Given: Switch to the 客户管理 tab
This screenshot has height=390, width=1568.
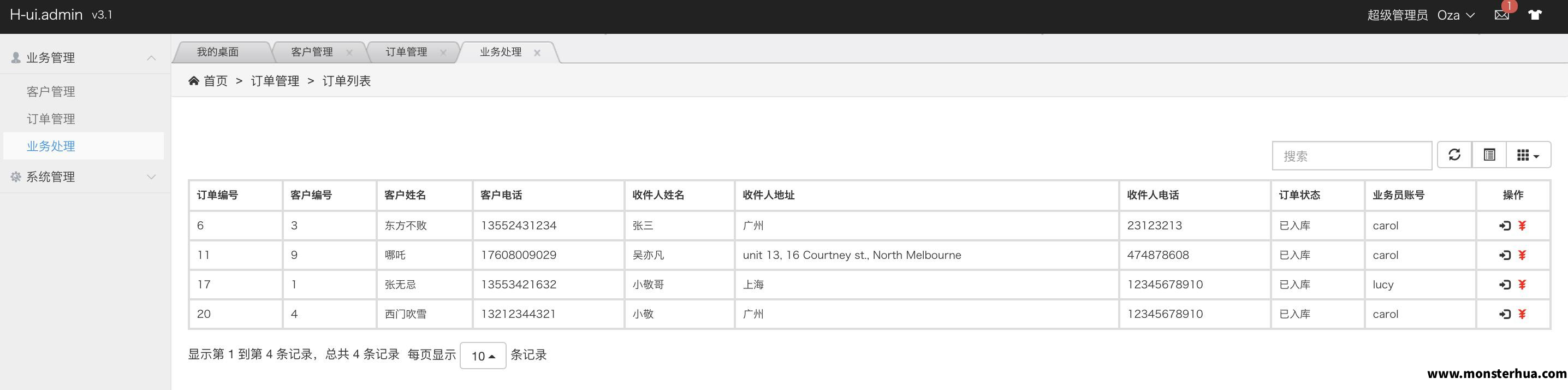Looking at the screenshot, I should tap(312, 52).
